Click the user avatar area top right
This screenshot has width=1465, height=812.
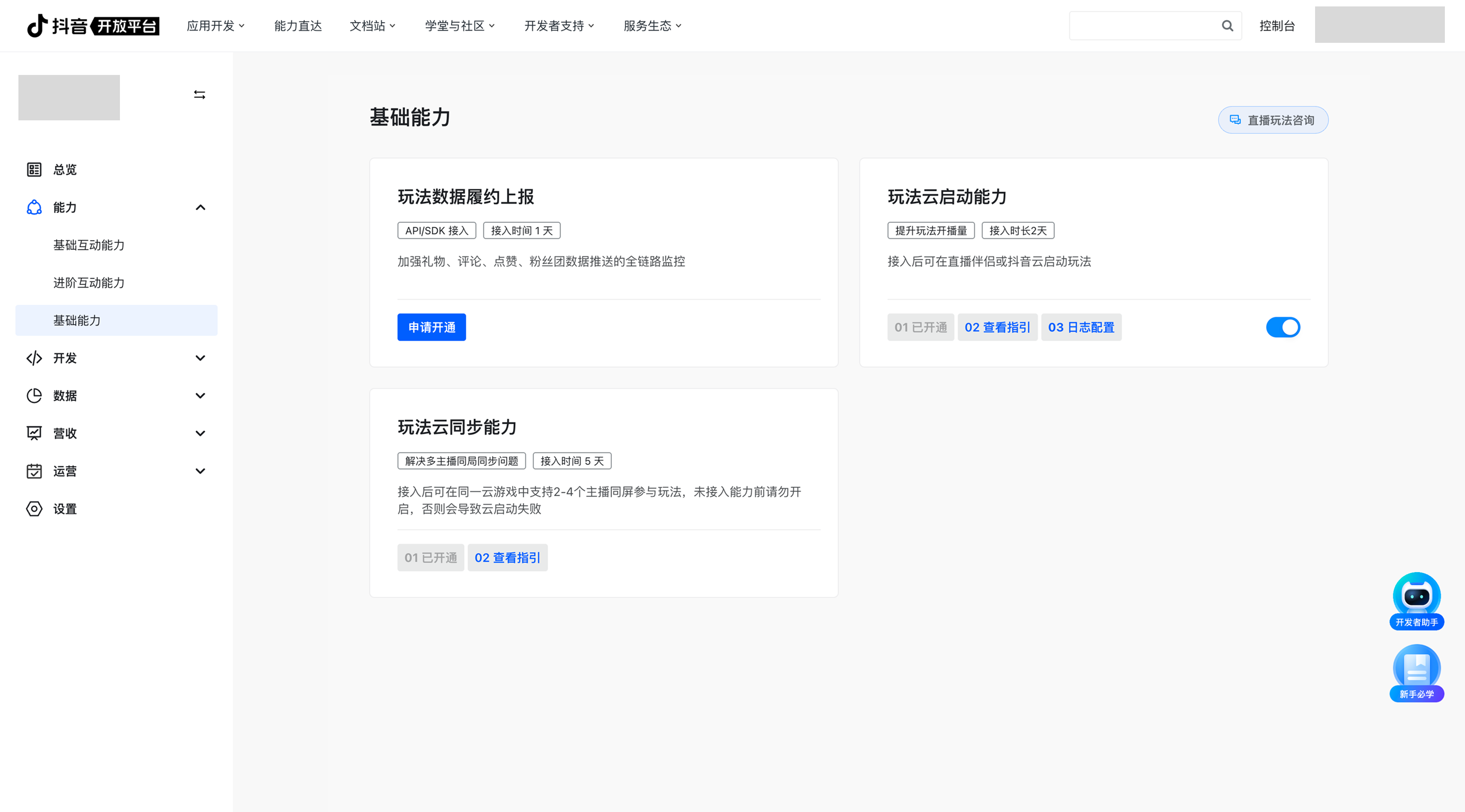tap(1379, 24)
